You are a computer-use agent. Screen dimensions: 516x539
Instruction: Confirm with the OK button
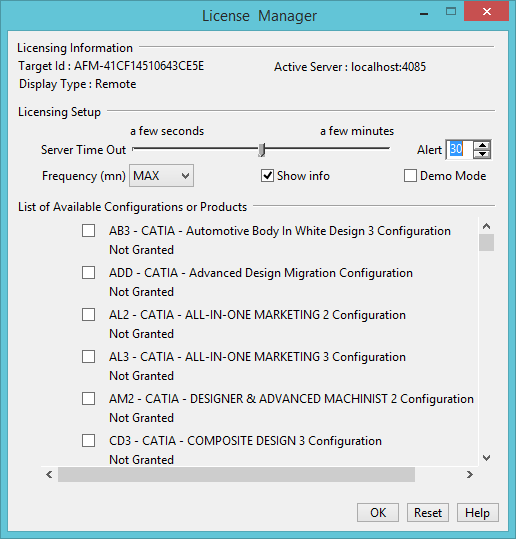pyautogui.click(x=378, y=513)
